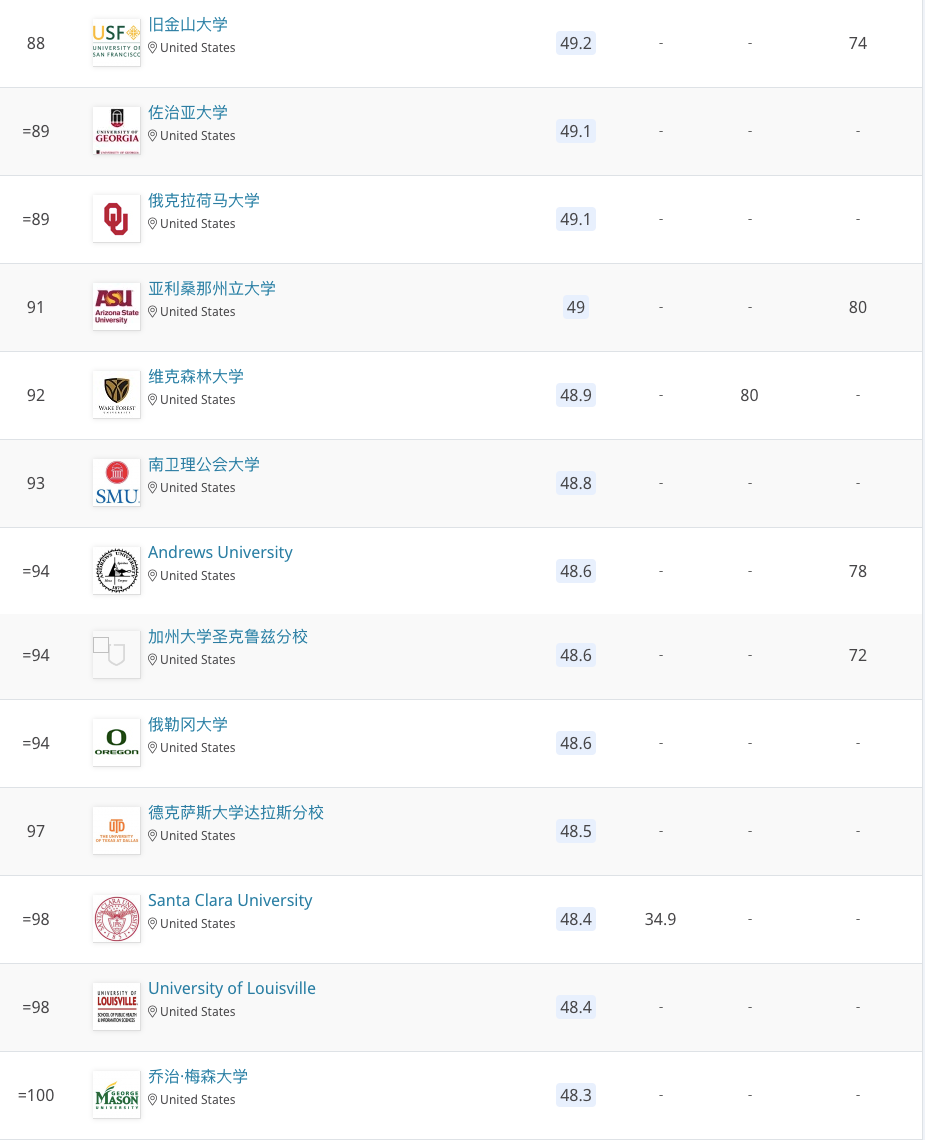Click the 48.8 score for 南卫理公会大学
Screen dimensions: 925x1140
click(576, 483)
